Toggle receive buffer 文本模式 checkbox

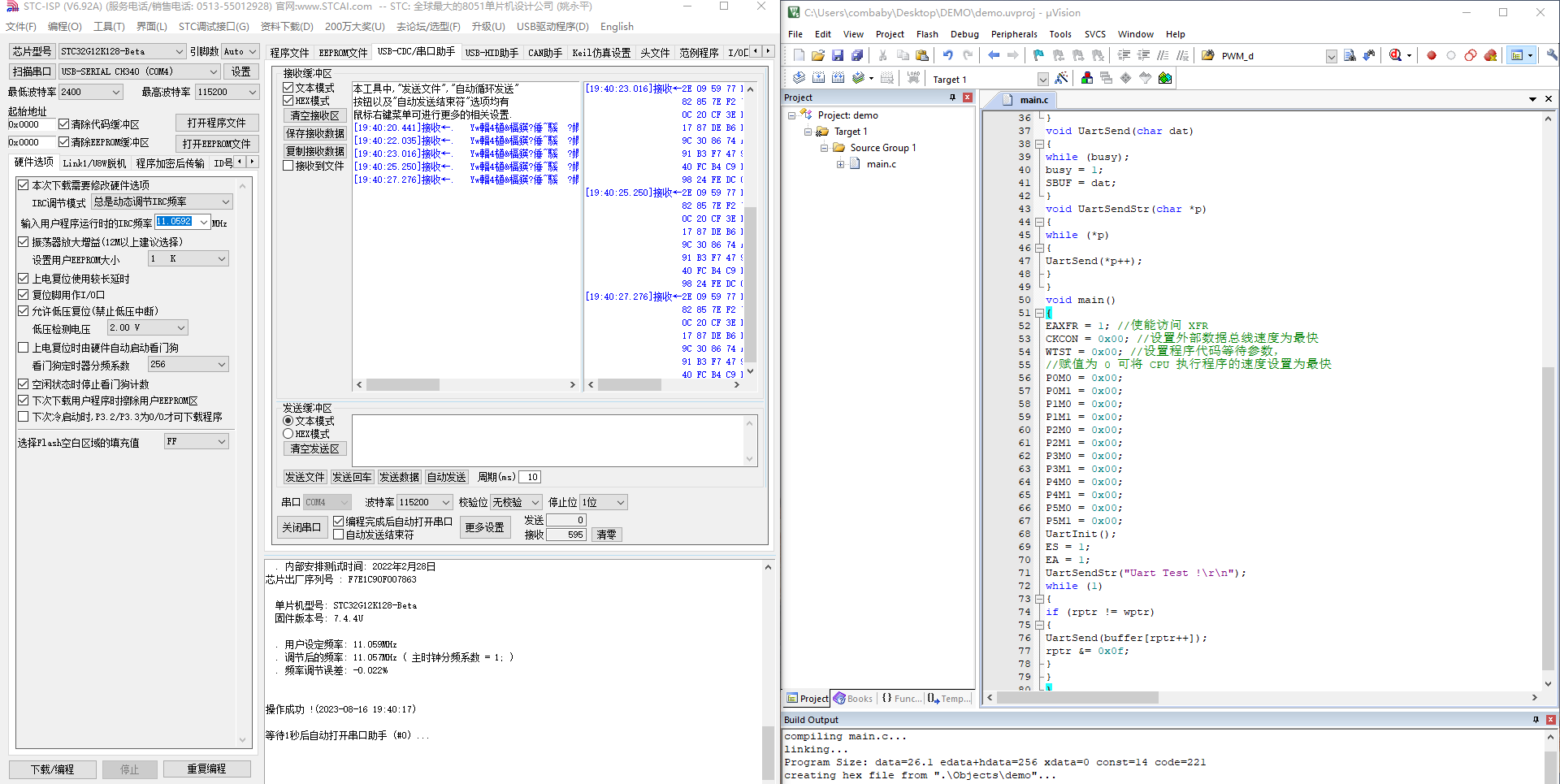(x=288, y=88)
